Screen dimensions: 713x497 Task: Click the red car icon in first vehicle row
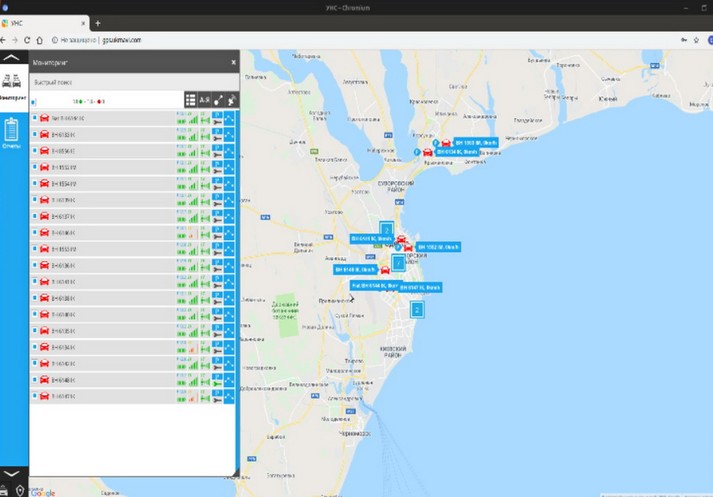[44, 118]
